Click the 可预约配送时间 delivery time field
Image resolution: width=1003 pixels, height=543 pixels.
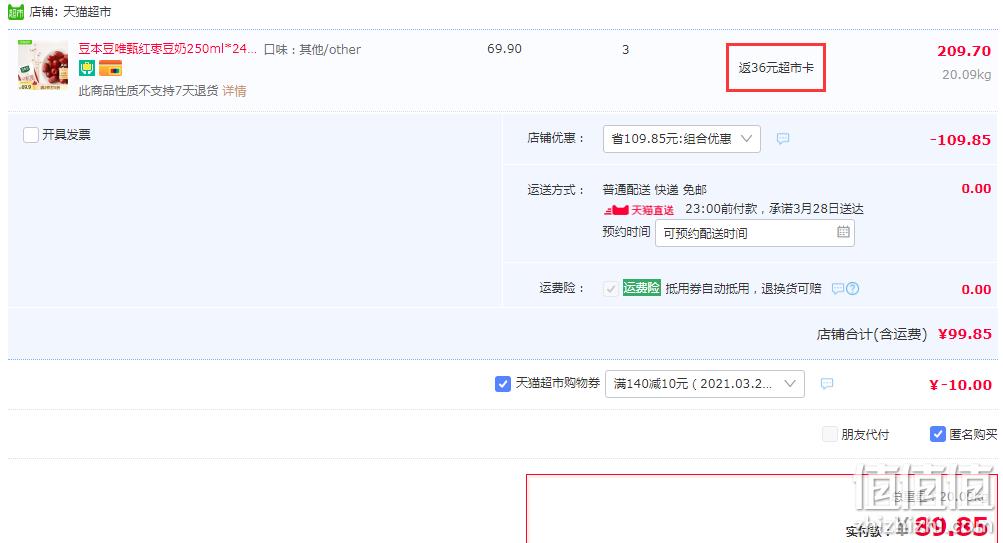click(754, 233)
